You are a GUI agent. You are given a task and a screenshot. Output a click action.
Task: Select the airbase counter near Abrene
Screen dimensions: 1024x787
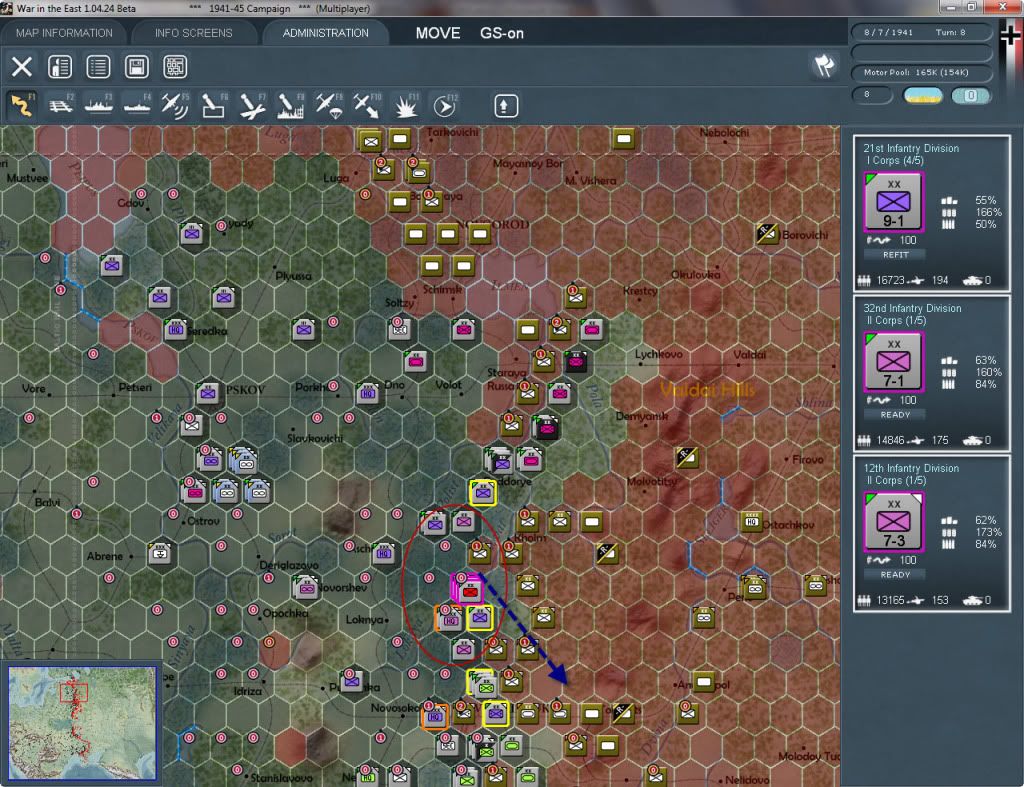[160, 553]
